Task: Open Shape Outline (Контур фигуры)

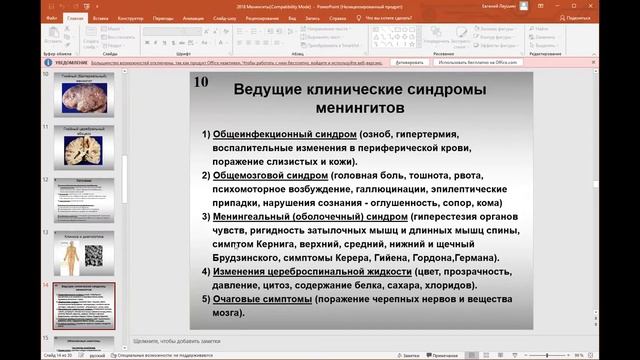Action: [x=495, y=37]
